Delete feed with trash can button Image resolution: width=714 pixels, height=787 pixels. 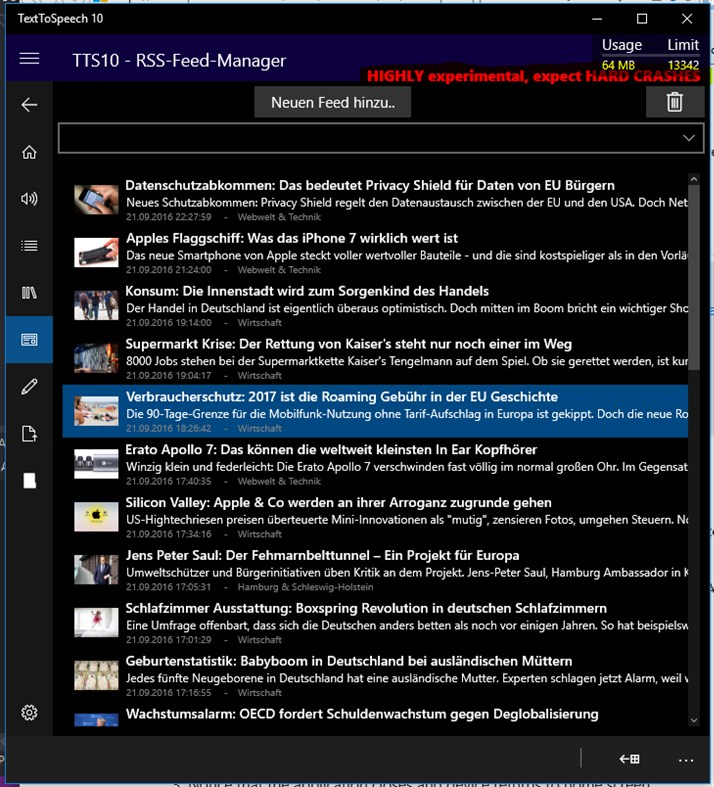point(674,102)
